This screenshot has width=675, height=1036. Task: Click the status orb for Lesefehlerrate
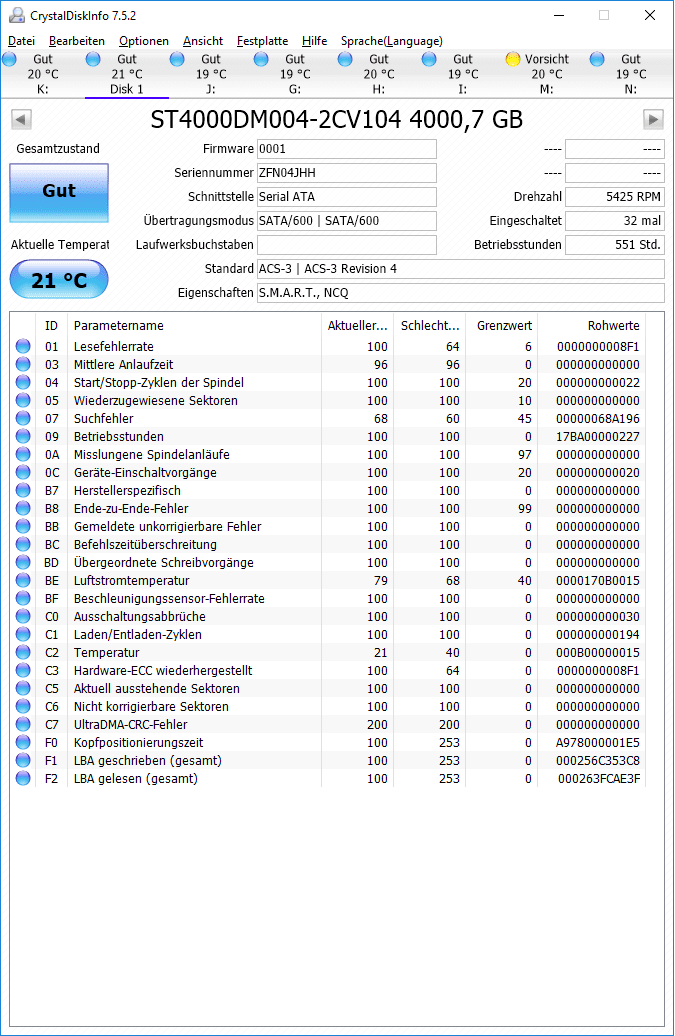[23, 346]
